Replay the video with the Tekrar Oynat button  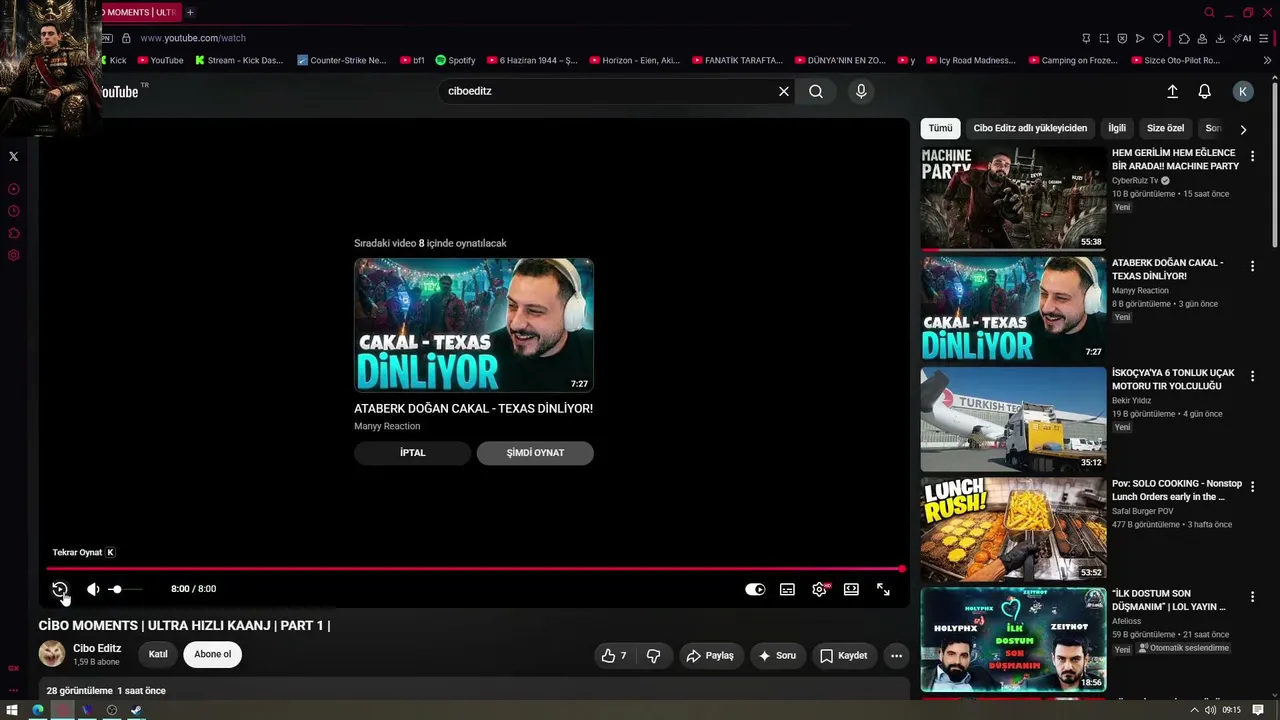click(60, 590)
